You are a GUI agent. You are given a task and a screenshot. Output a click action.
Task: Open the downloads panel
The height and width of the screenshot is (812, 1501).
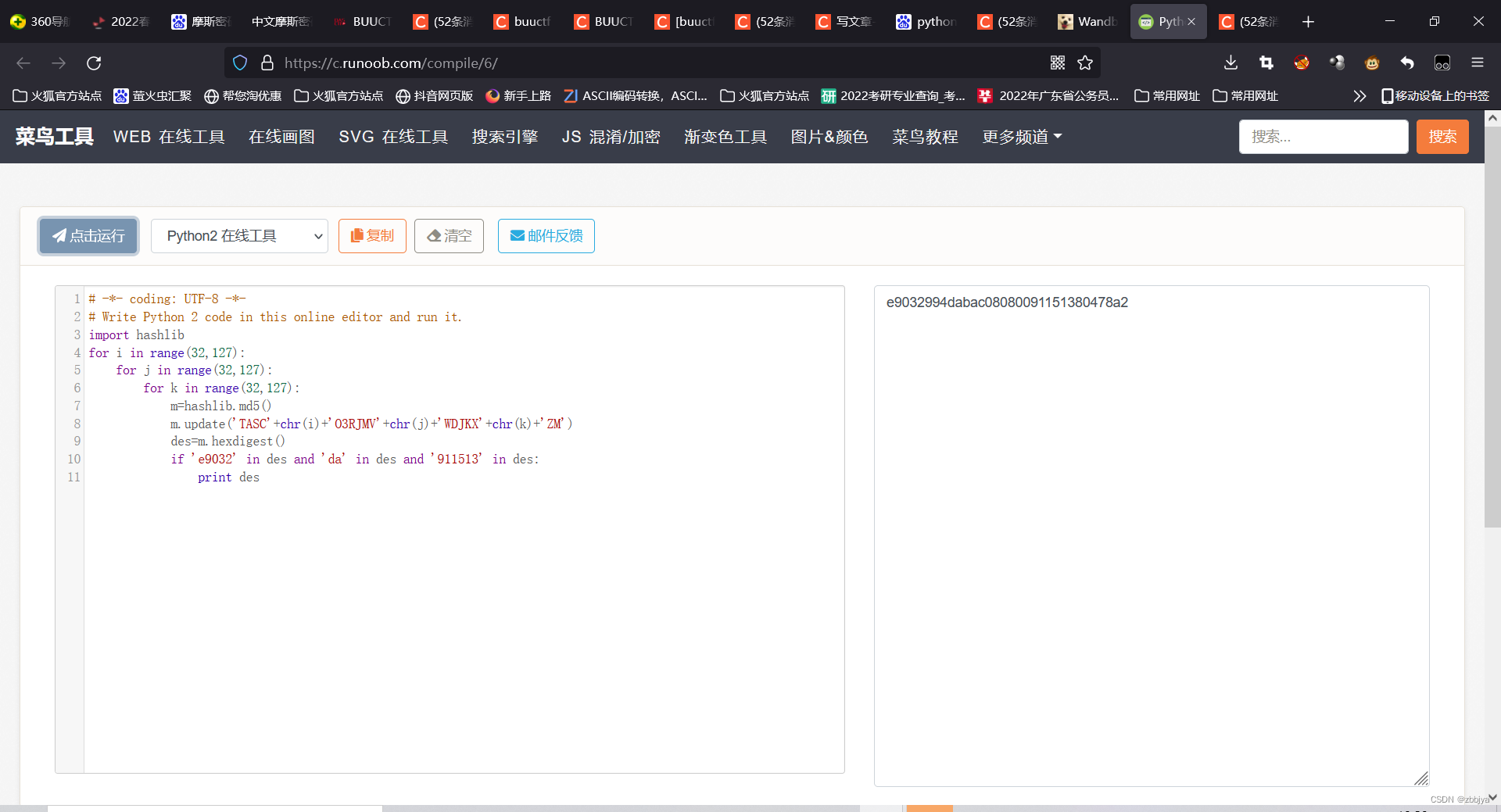(1231, 63)
